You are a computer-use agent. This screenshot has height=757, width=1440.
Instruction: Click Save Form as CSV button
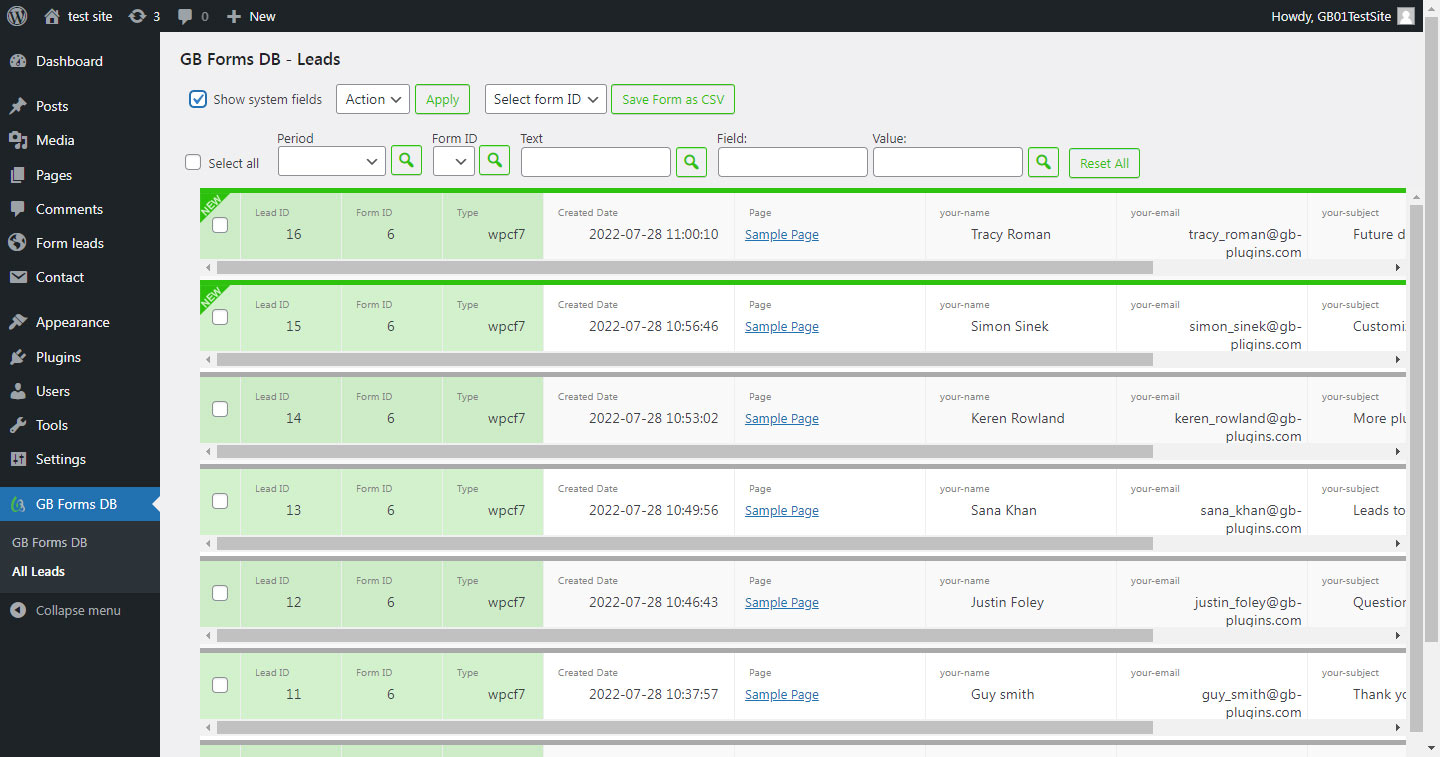673,99
